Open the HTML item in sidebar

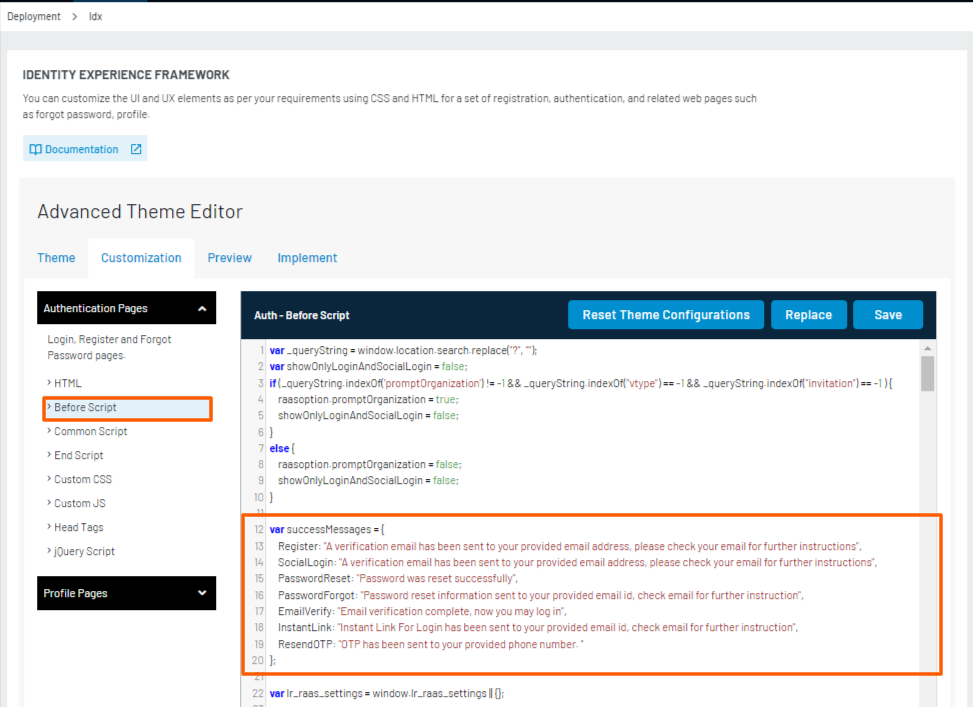click(67, 383)
